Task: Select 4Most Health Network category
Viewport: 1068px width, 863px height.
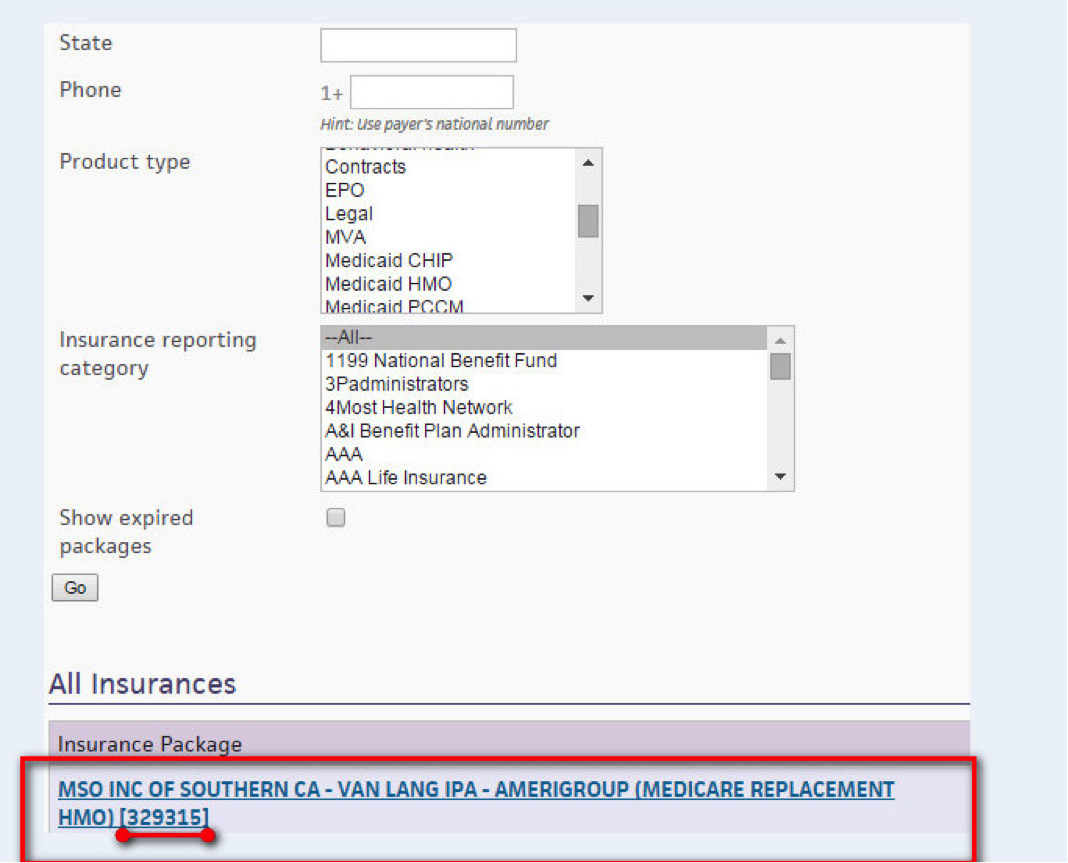Action: coord(544,407)
